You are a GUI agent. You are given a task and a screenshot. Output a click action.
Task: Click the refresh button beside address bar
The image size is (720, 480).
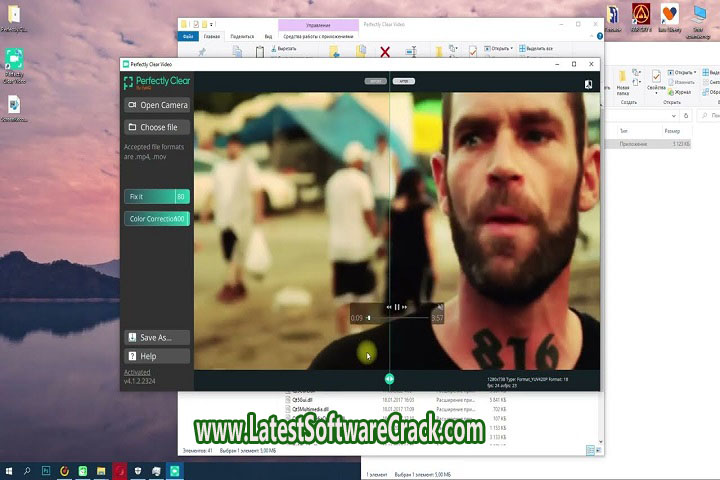pos(686,116)
